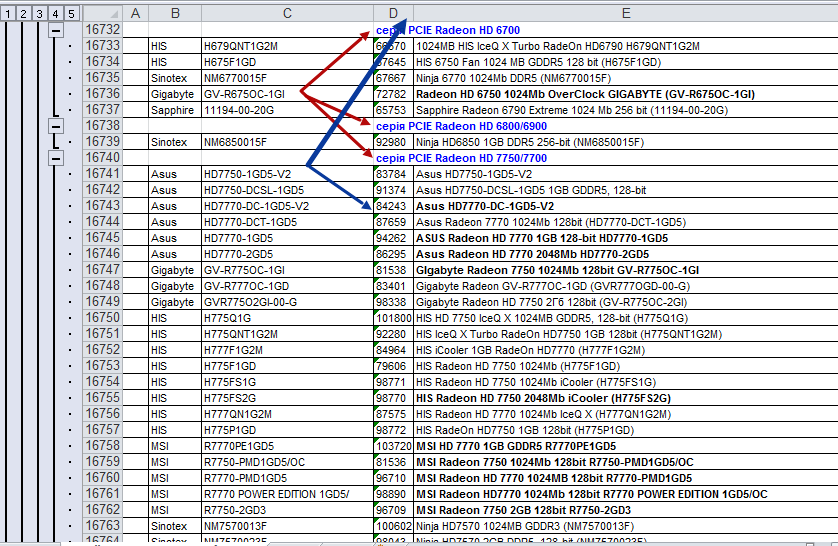Click heading 'серія PCIE Radeon HD 7750/7700'
Viewport: 838px width, 546px height.
click(x=461, y=158)
